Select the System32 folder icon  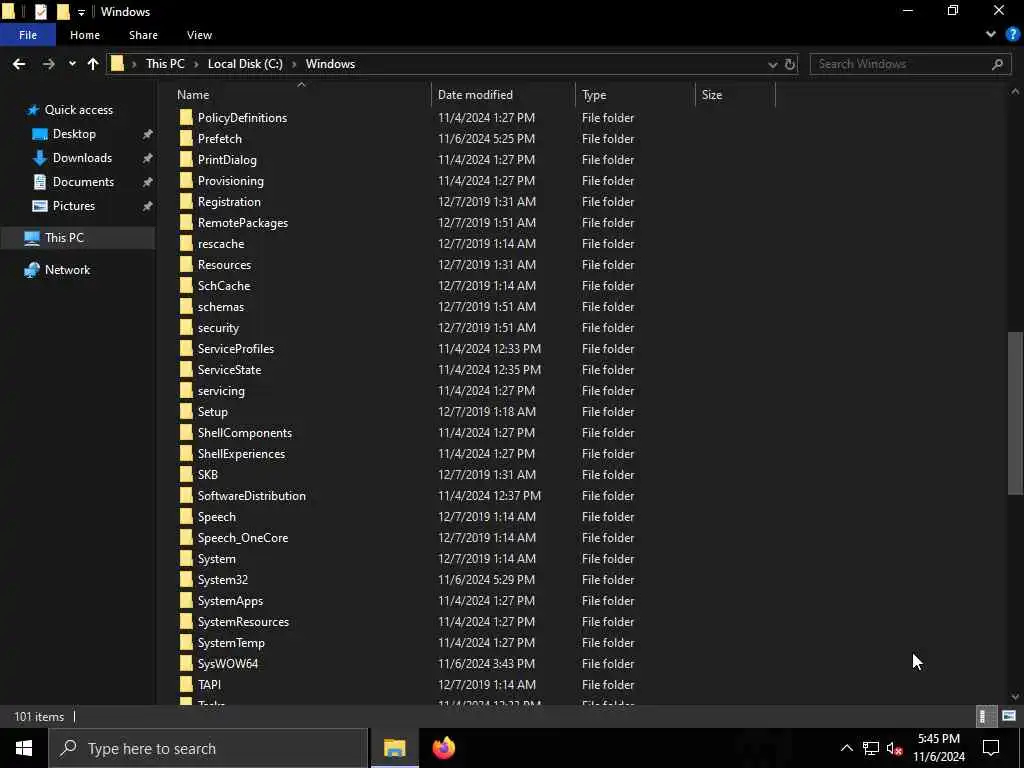[x=186, y=580]
